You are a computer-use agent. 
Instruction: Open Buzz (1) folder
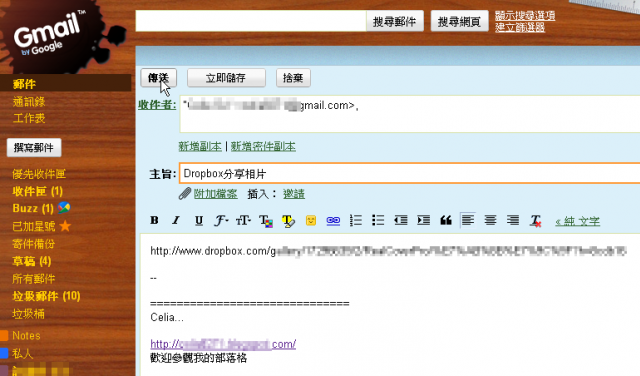[33, 208]
